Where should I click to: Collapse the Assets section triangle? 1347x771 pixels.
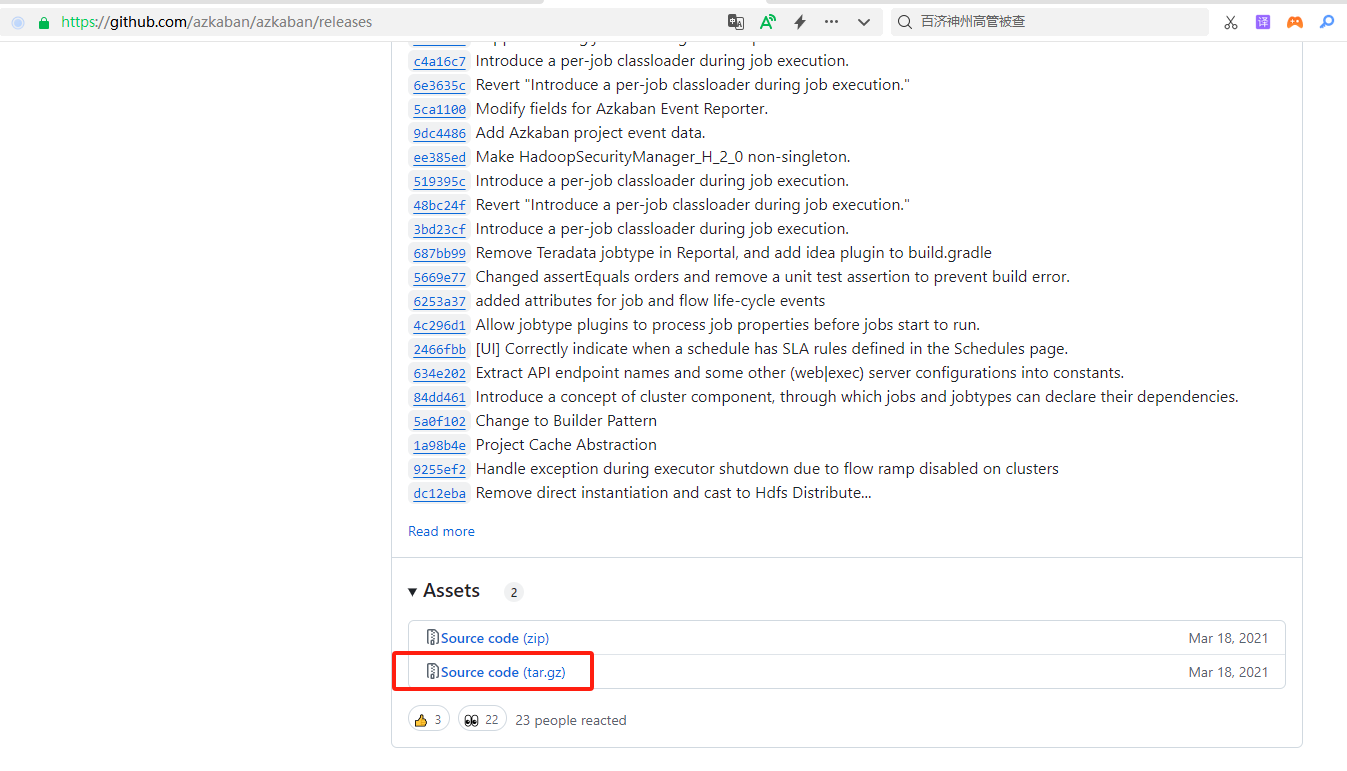[x=413, y=592]
